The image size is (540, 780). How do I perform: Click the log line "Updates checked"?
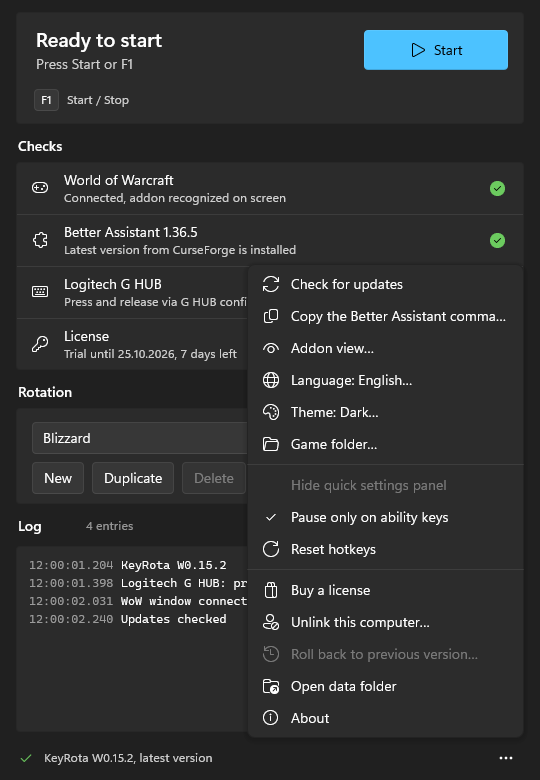(174, 619)
